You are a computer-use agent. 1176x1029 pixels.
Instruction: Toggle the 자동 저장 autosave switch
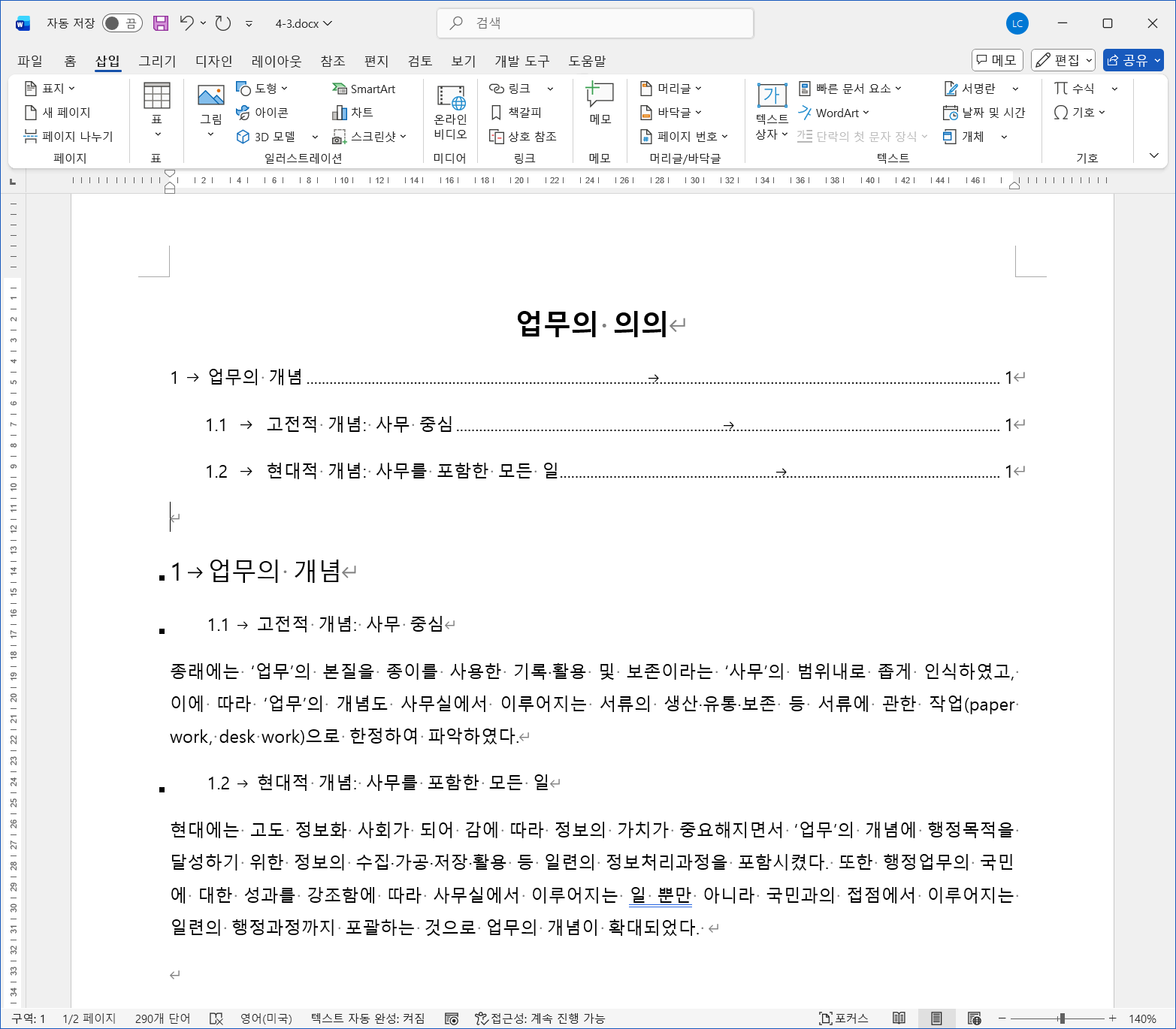(122, 23)
